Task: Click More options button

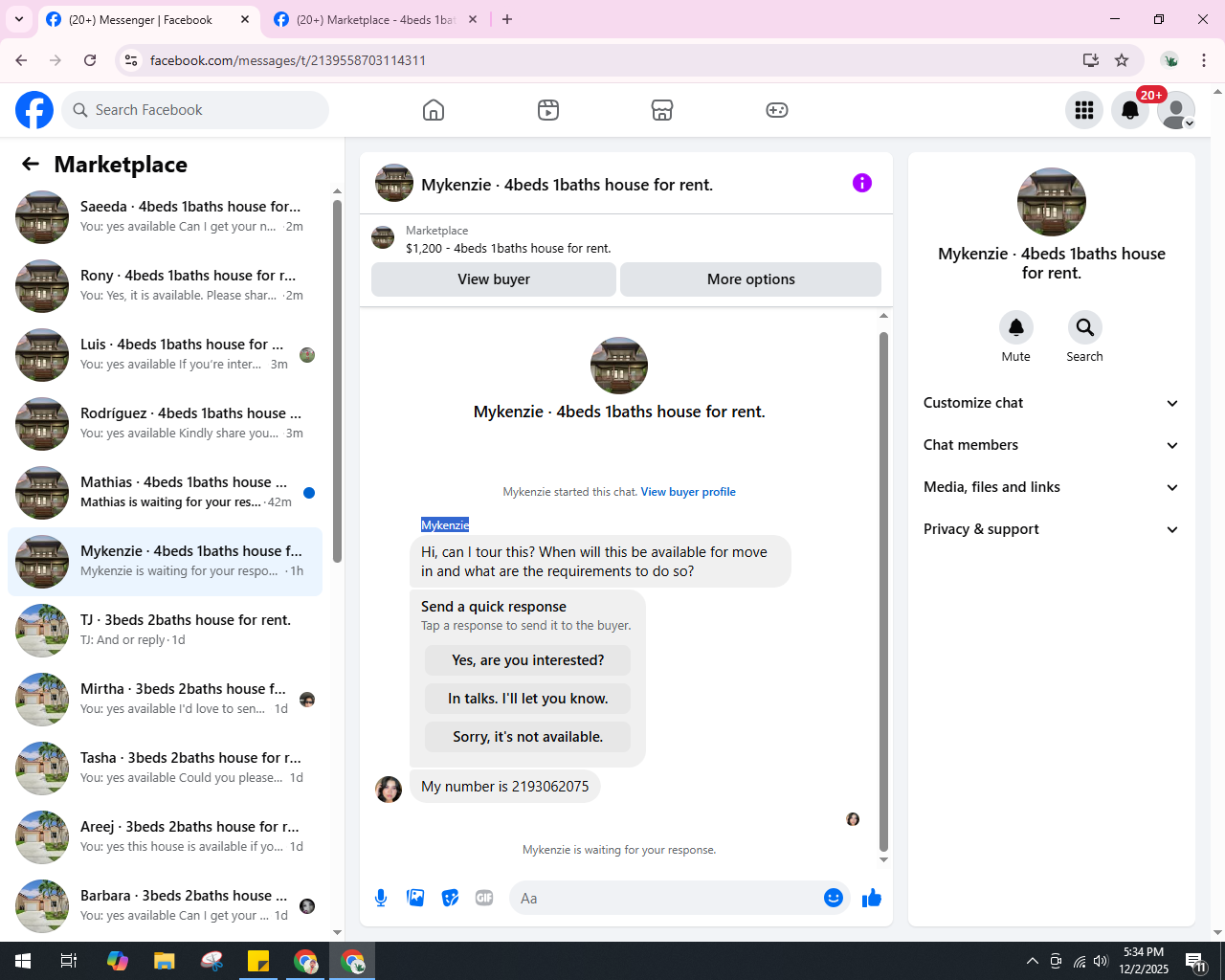Action: pyautogui.click(x=751, y=279)
